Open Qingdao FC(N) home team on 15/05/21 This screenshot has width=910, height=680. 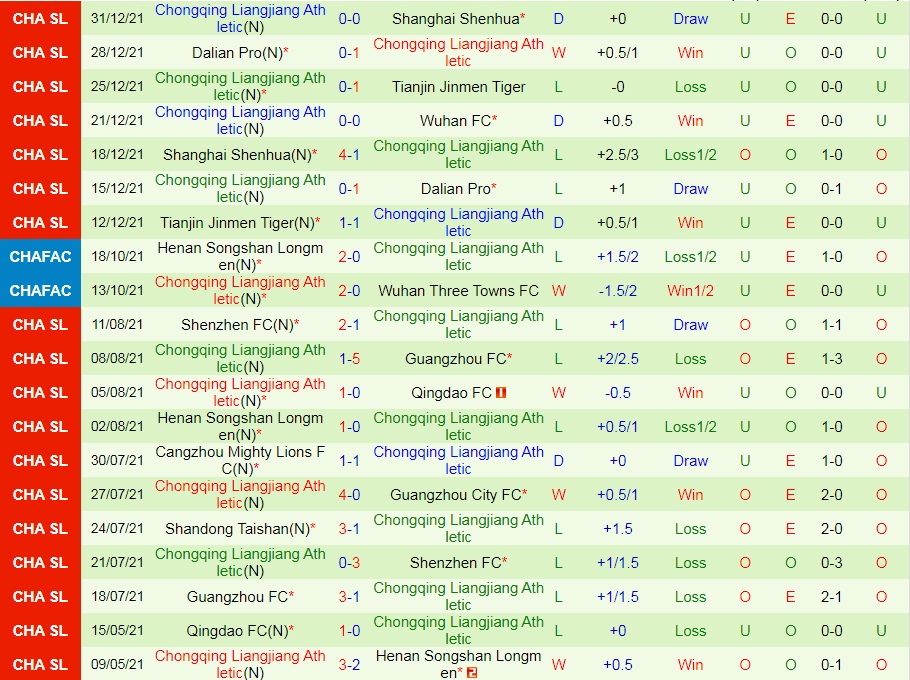(x=237, y=631)
